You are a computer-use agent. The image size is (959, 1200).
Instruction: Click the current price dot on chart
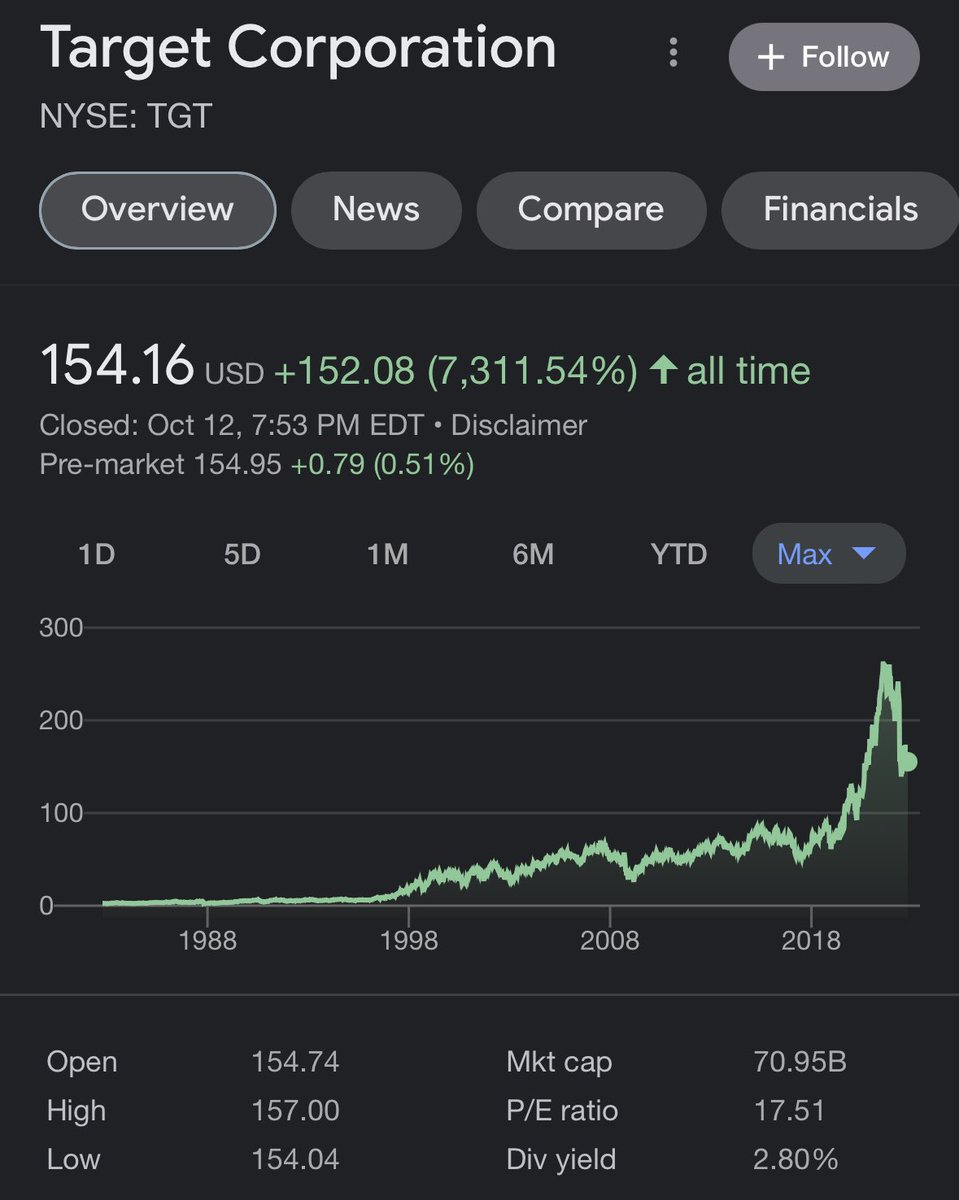pyautogui.click(x=908, y=762)
